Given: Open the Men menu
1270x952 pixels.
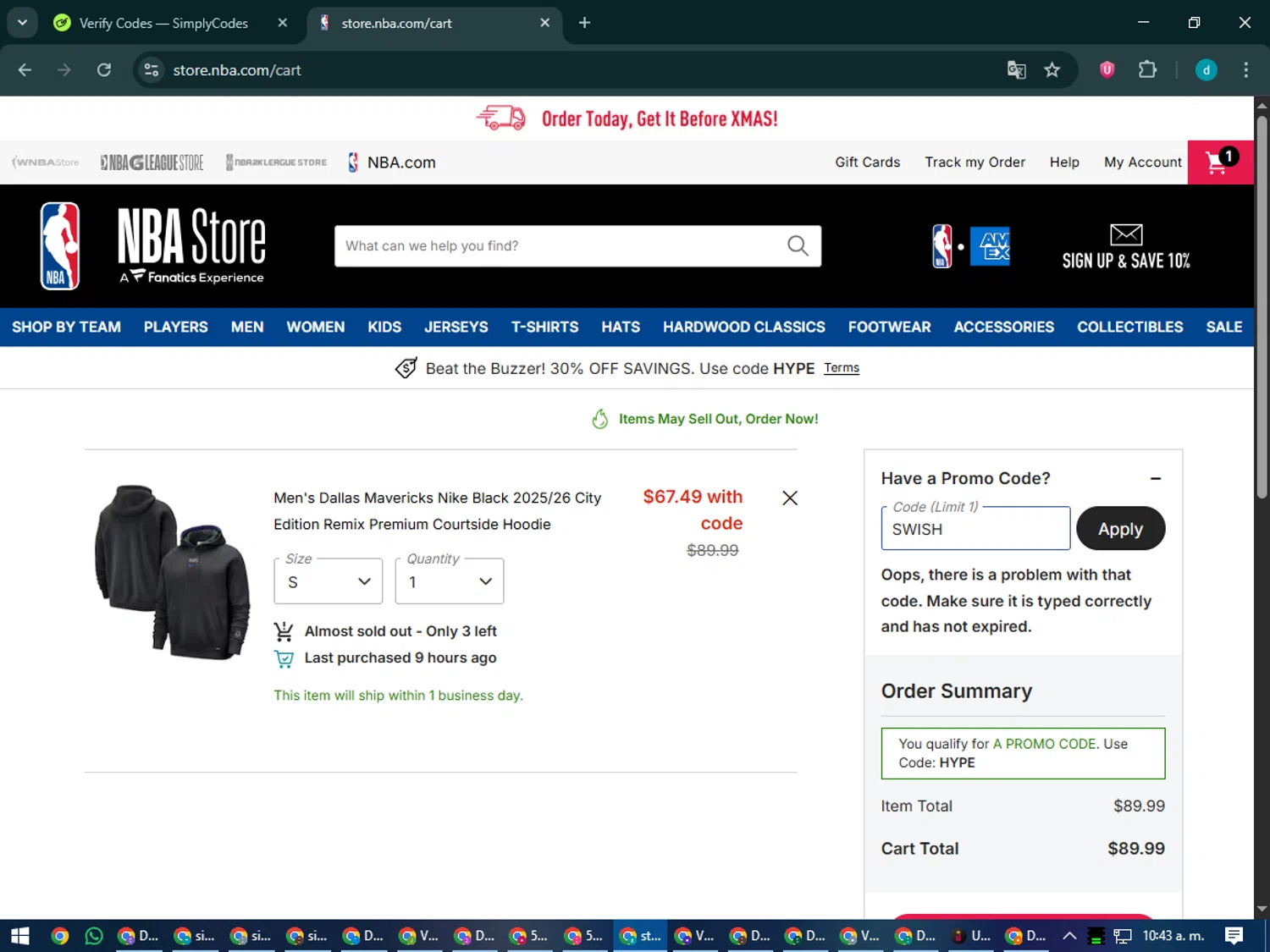Looking at the screenshot, I should (x=247, y=327).
